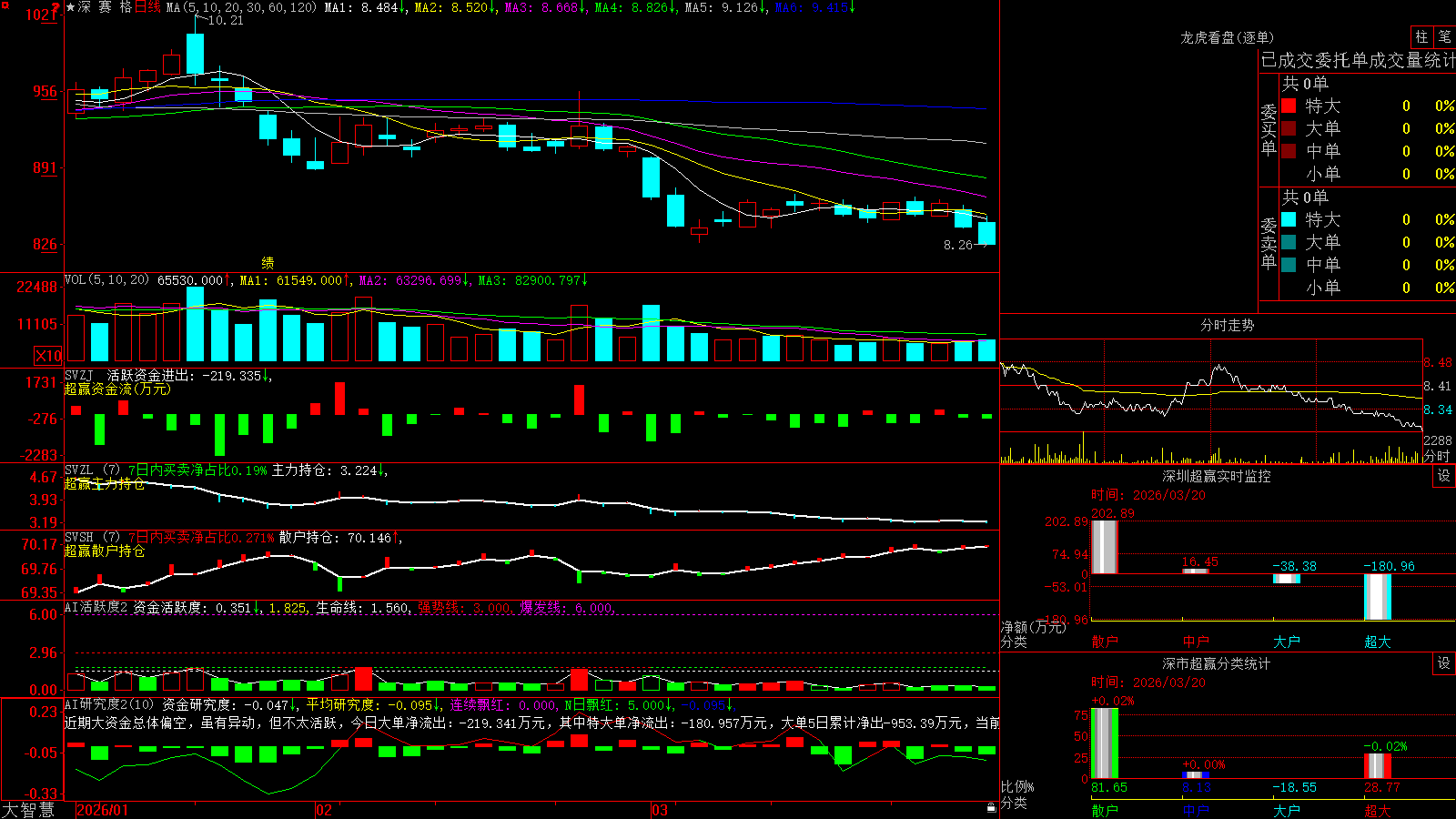This screenshot has height=819, width=1456.
Task: Click the cyan 特大 sell-order color swatch
Action: (x=1289, y=219)
